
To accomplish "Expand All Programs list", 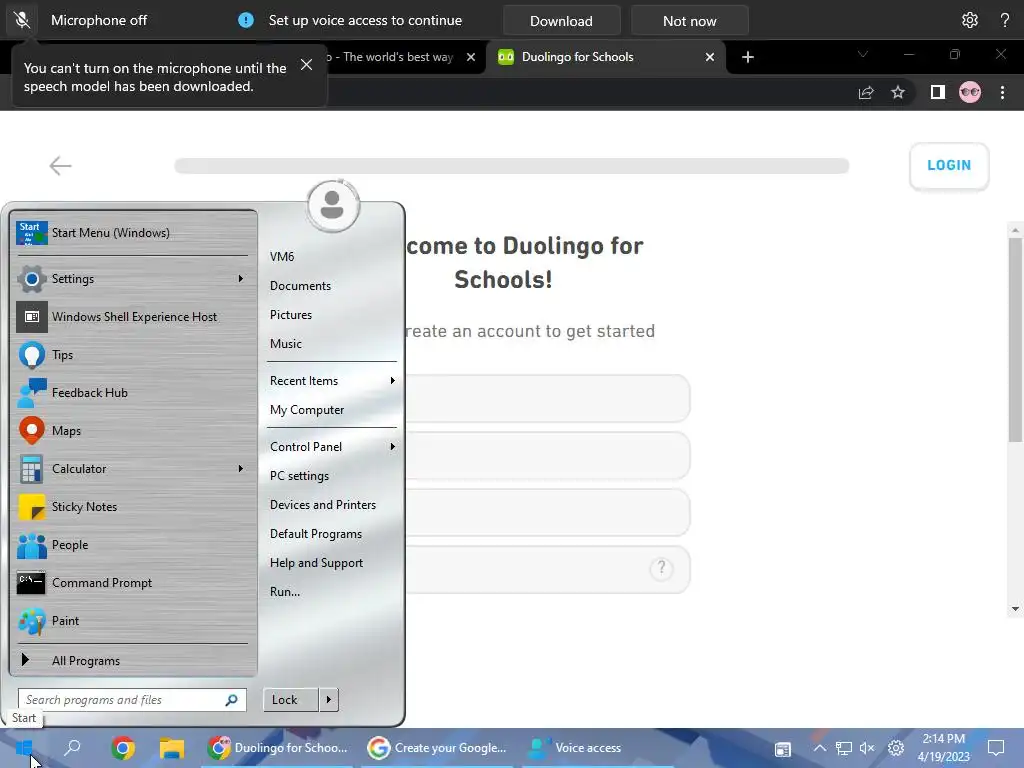I will (131, 660).
